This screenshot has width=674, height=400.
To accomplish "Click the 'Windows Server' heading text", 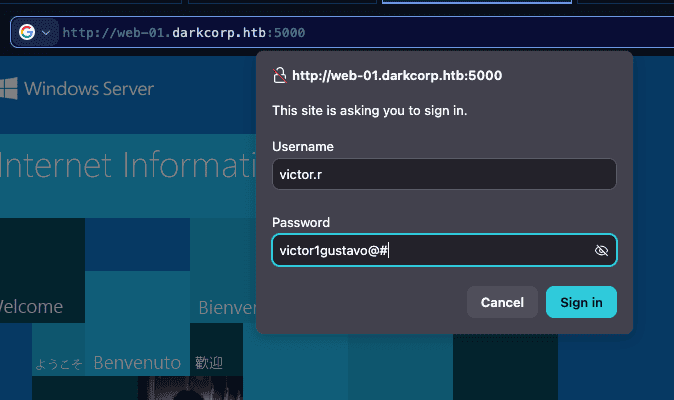I will pyautogui.click(x=89, y=89).
